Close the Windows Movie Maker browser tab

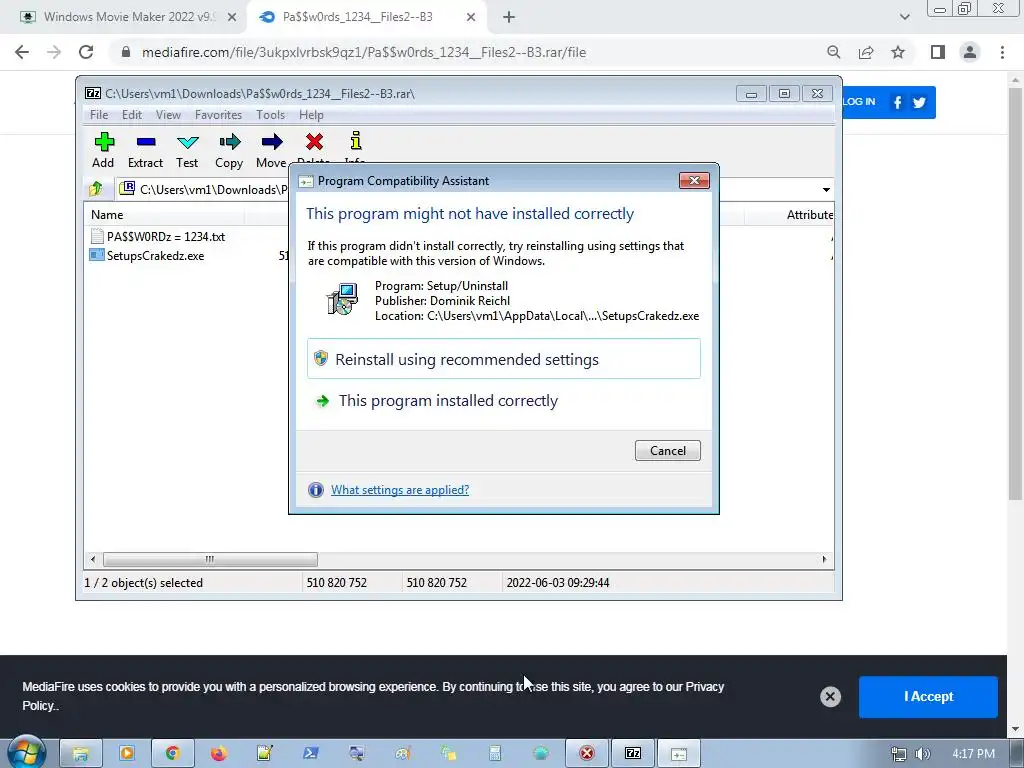pos(232,18)
